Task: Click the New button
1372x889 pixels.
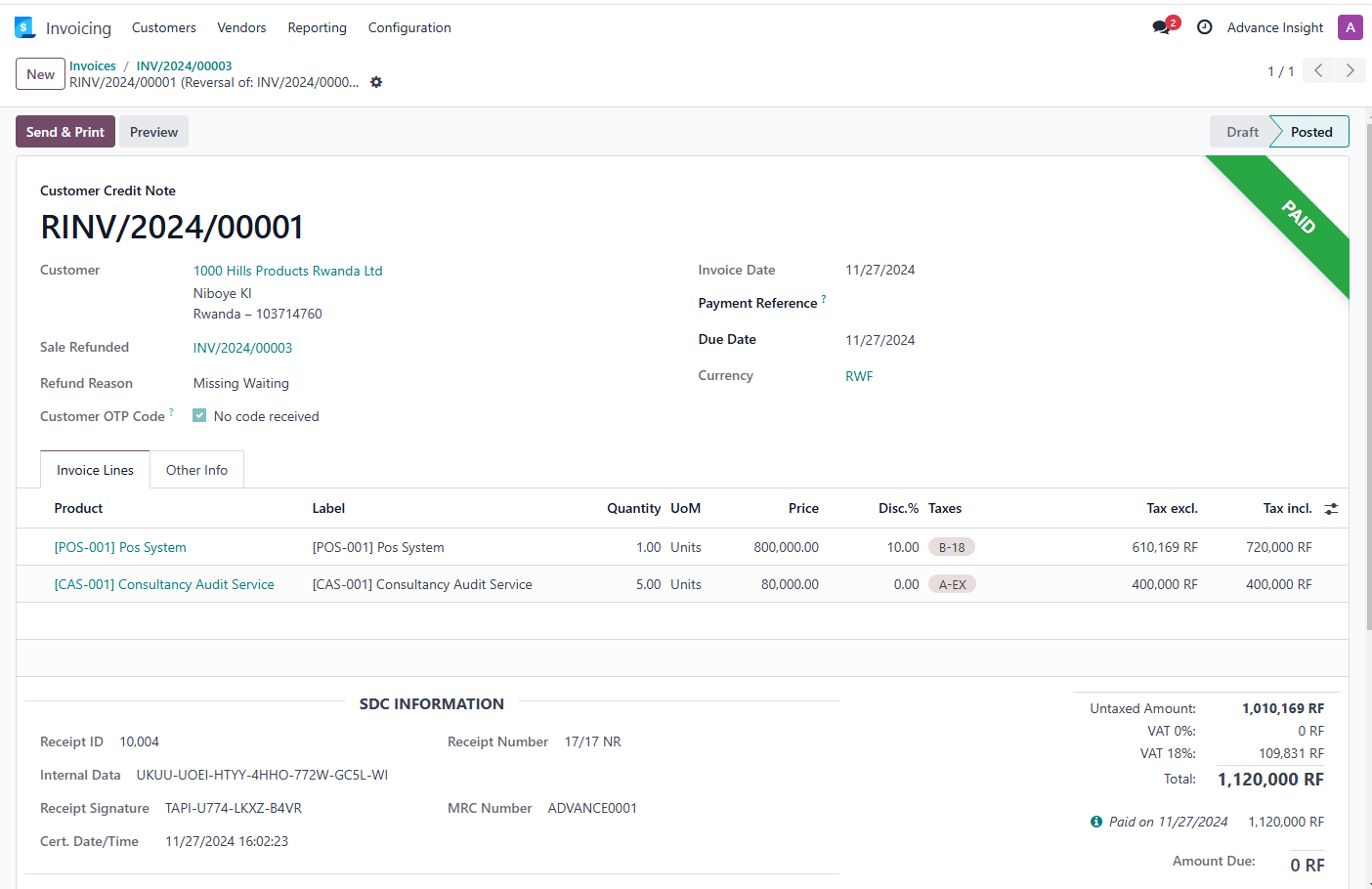Action: click(x=41, y=74)
